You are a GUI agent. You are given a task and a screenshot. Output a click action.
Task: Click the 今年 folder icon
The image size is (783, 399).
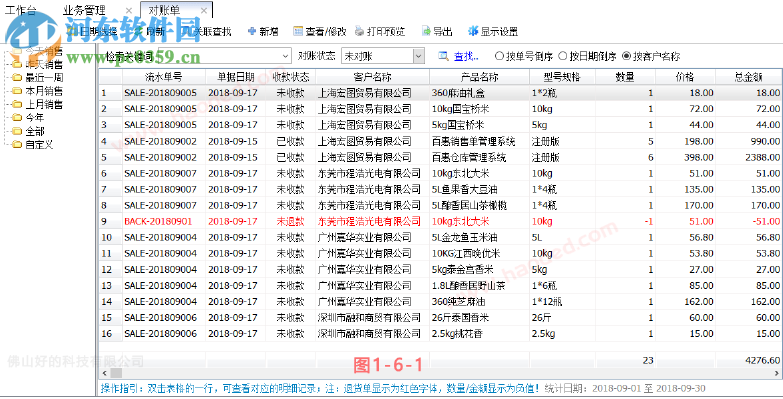17,118
